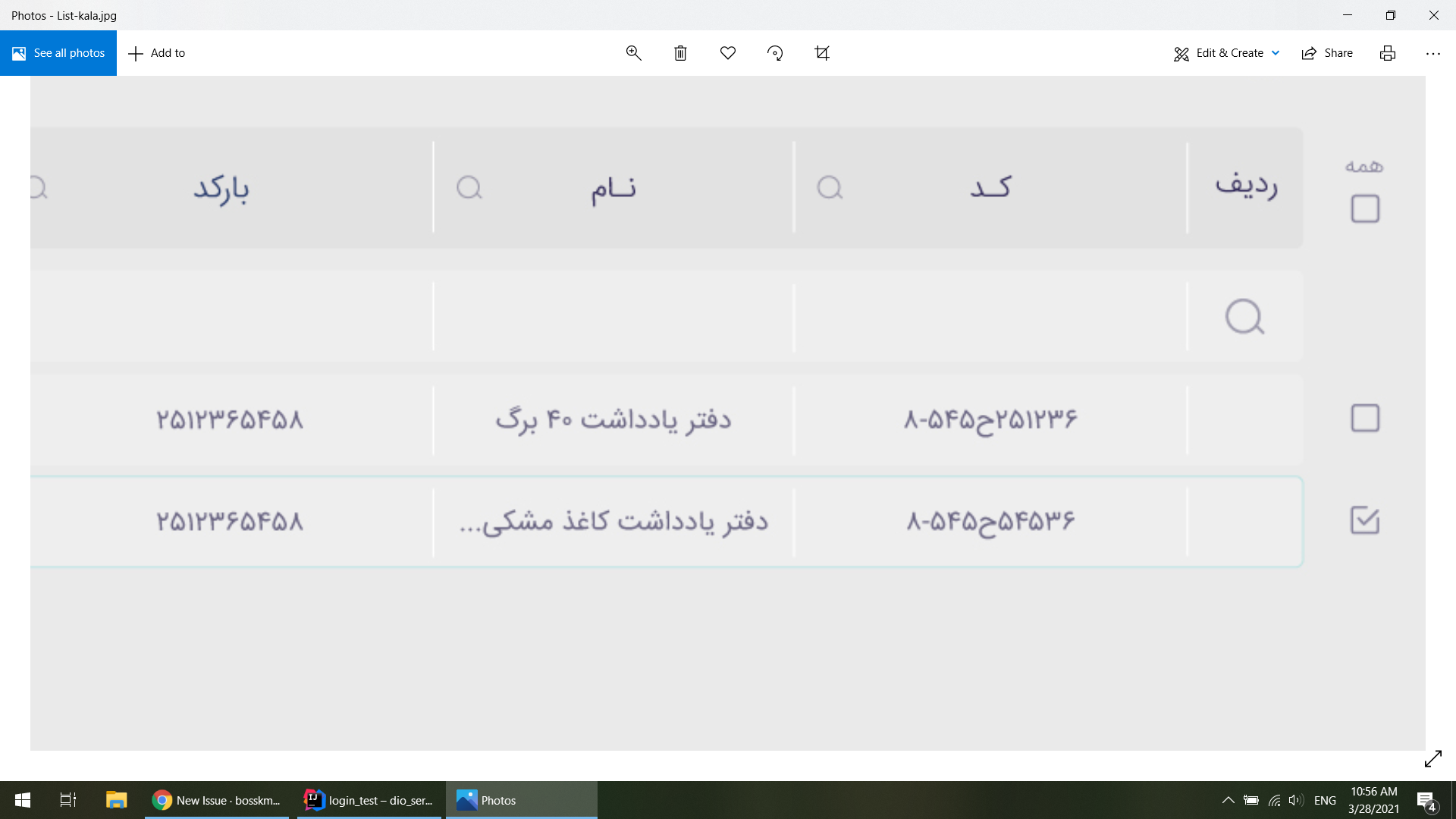Crop the current photo
Viewport: 1456px width, 819px height.
822,53
